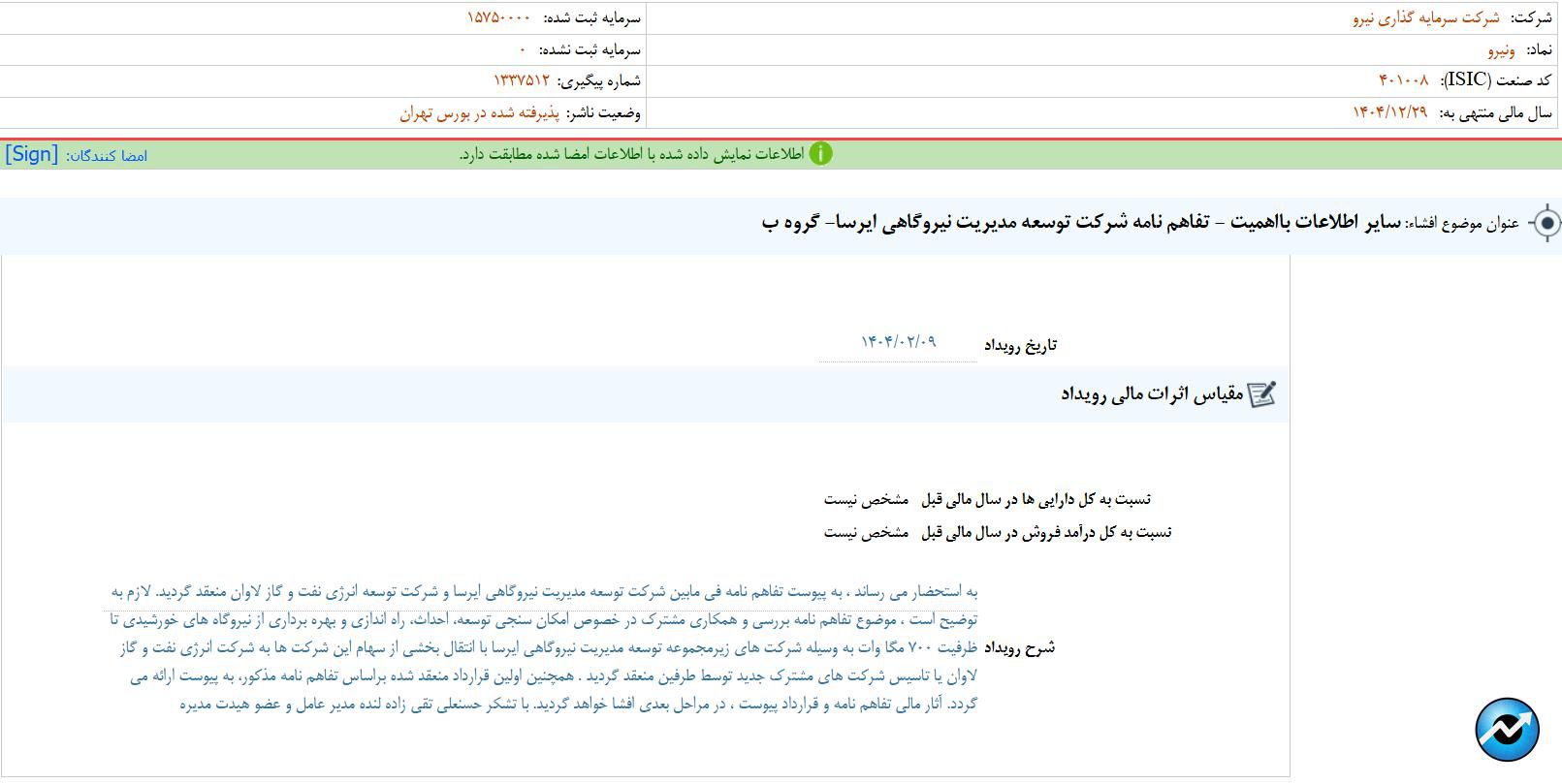Click tracking number ۱۳۳۷۵۱۲
The height and width of the screenshot is (784, 1562).
(522, 80)
